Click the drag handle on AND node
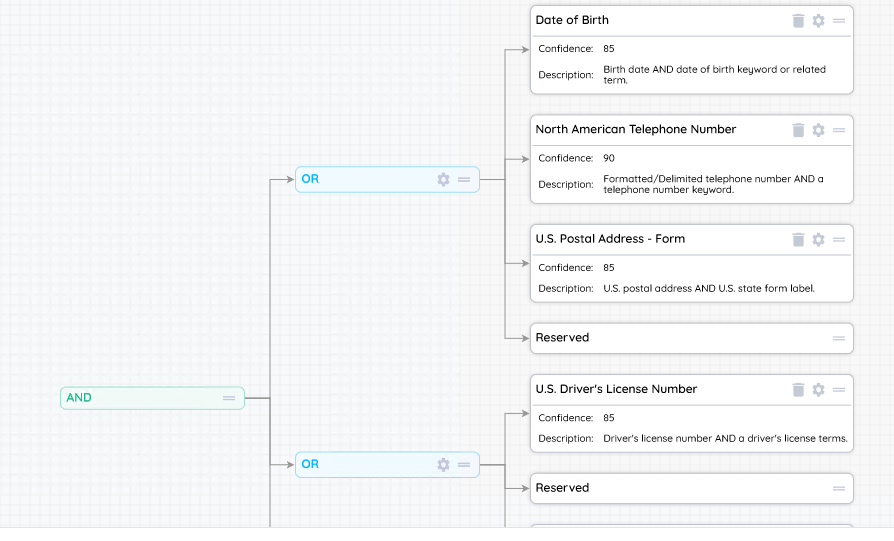 229,398
